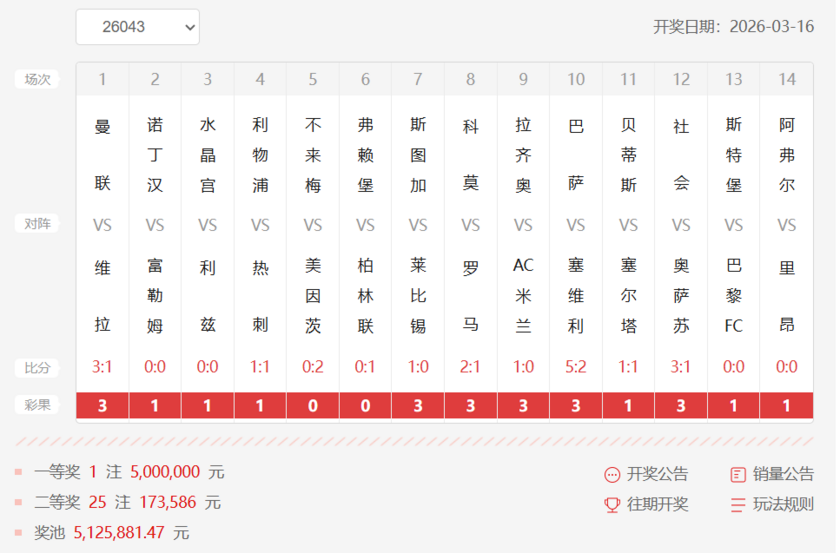Click the home team 诺丁汉 in match 2
The height and width of the screenshot is (553, 840).
155,155
